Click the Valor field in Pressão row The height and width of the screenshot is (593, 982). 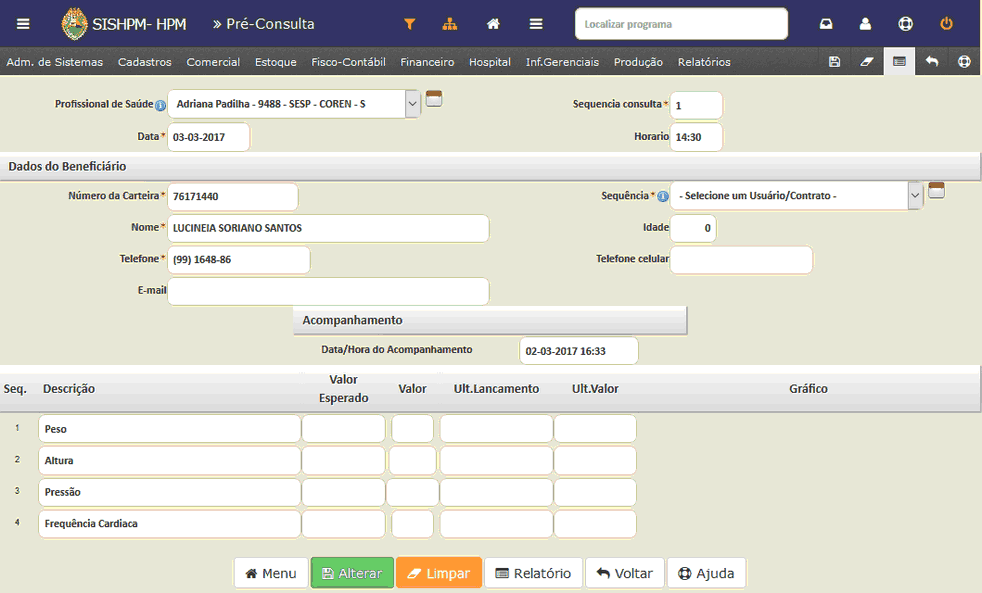click(x=412, y=492)
